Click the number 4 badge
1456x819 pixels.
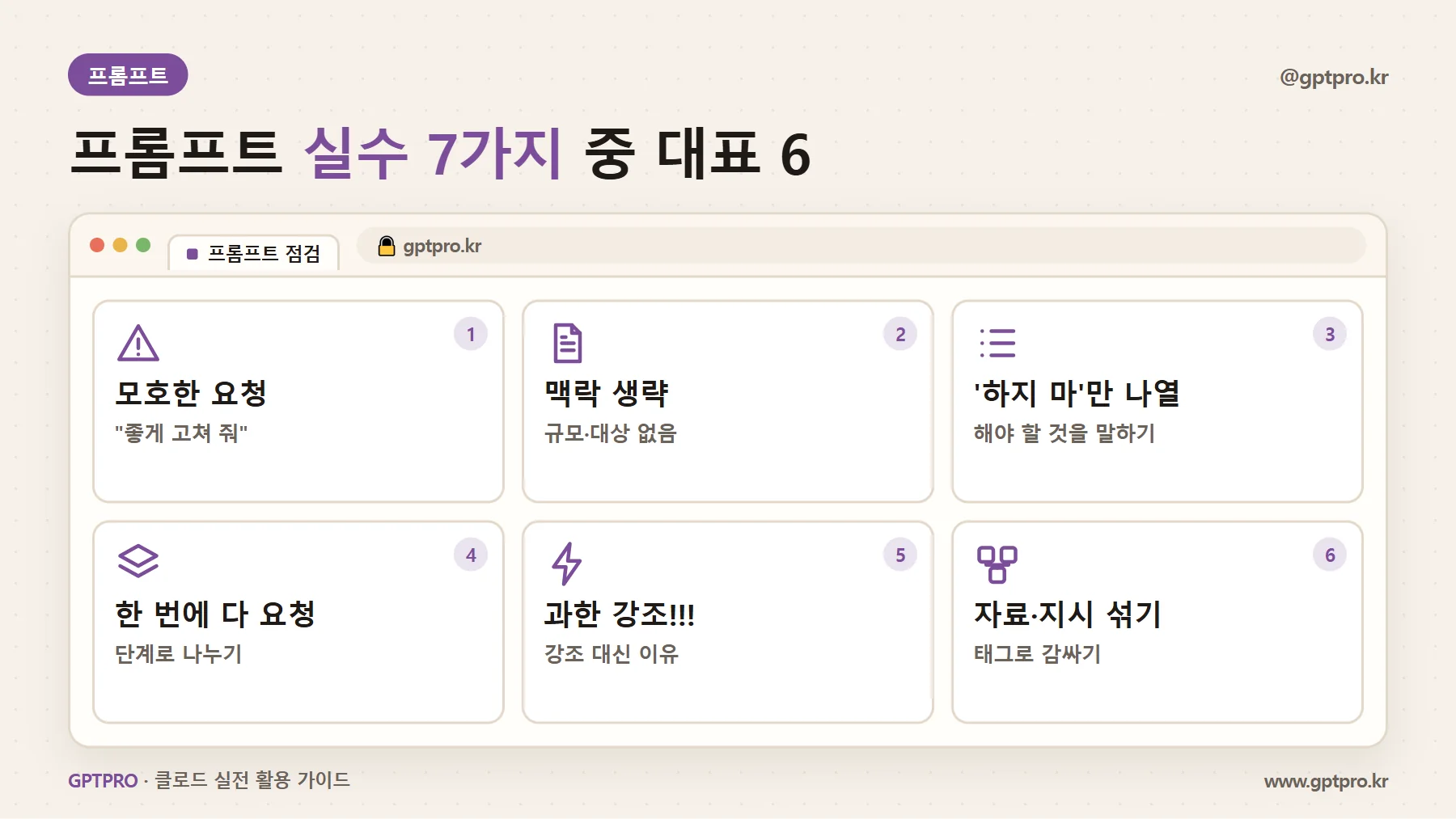point(471,555)
